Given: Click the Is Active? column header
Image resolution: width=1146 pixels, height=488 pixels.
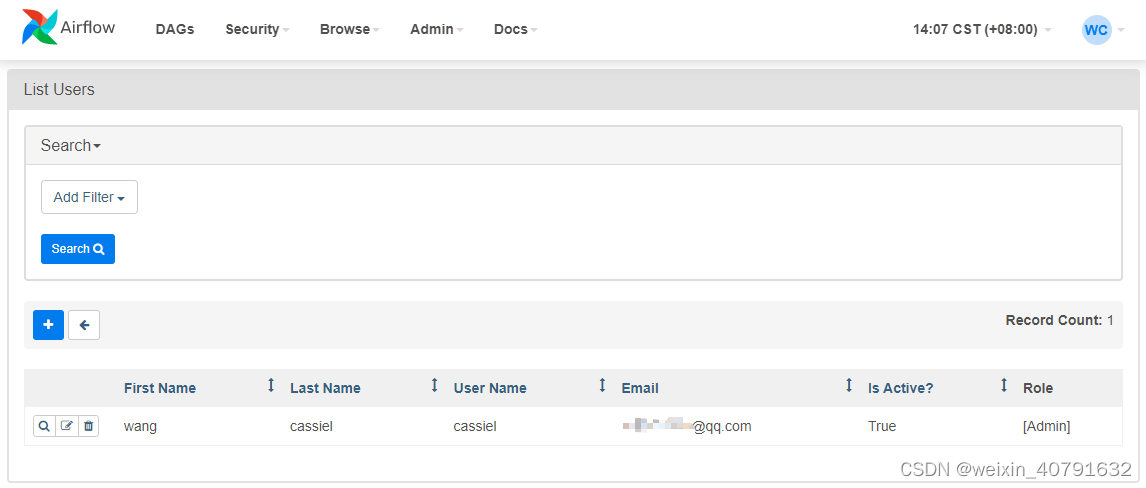Looking at the screenshot, I should point(900,388).
